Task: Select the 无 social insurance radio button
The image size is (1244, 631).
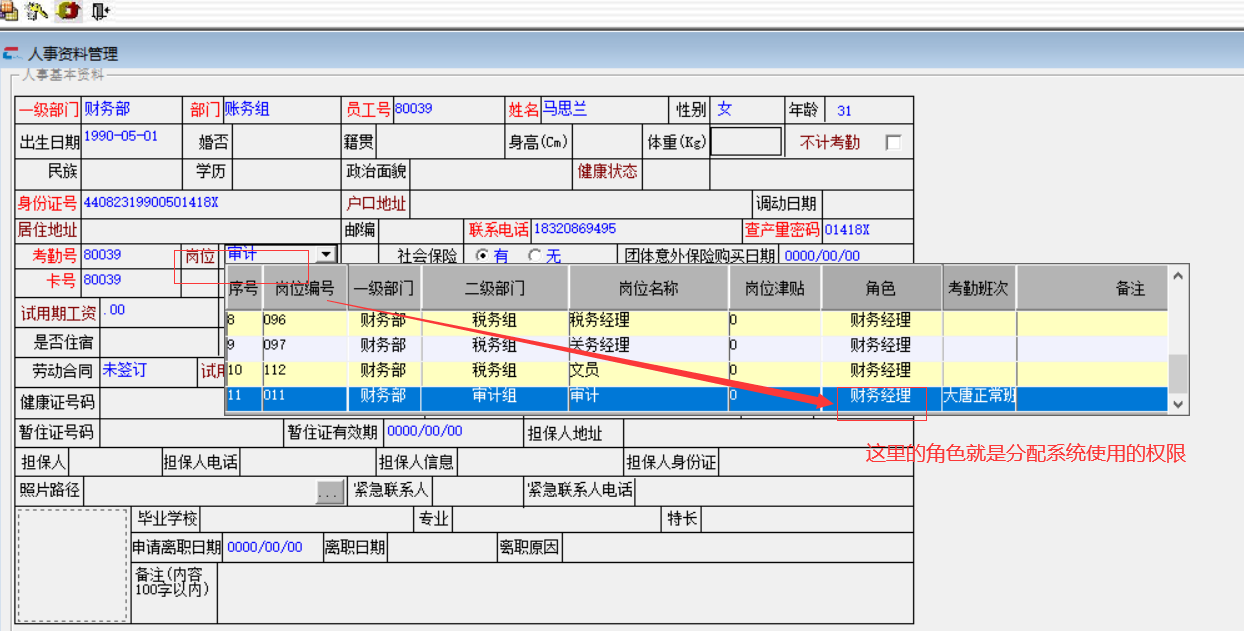Action: click(534, 256)
